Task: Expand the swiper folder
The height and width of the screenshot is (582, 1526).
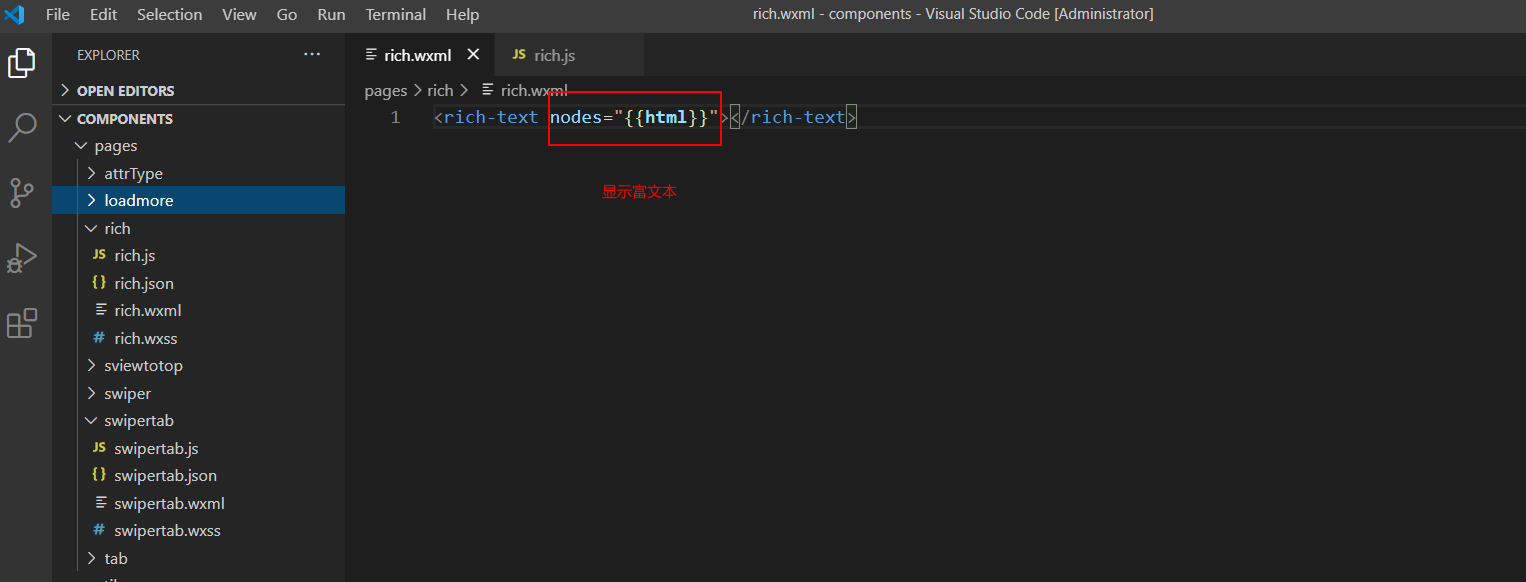Action: pyautogui.click(x=198, y=393)
